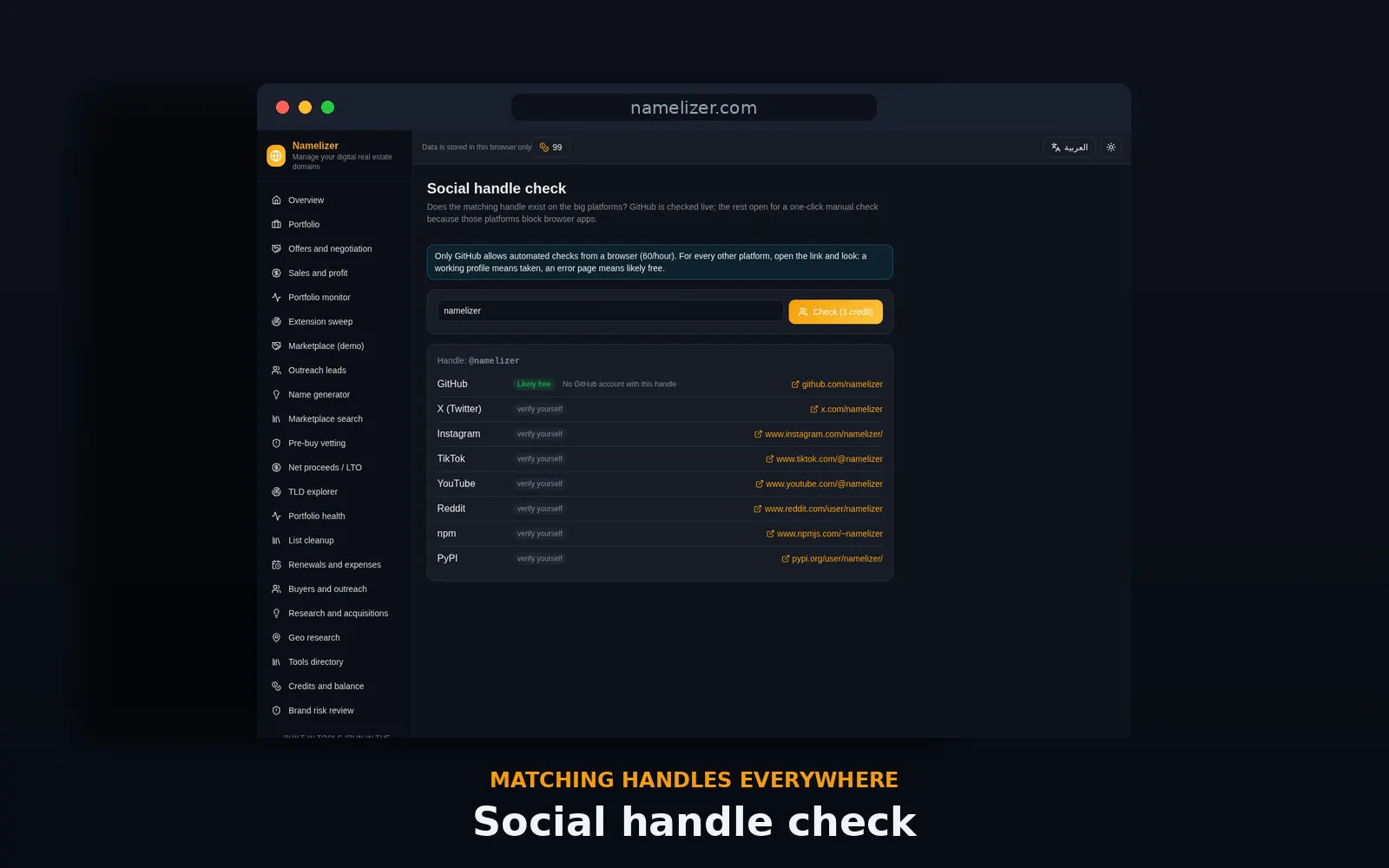Open the github.com/namelizer link
The width and height of the screenshot is (1389, 868).
tap(837, 385)
